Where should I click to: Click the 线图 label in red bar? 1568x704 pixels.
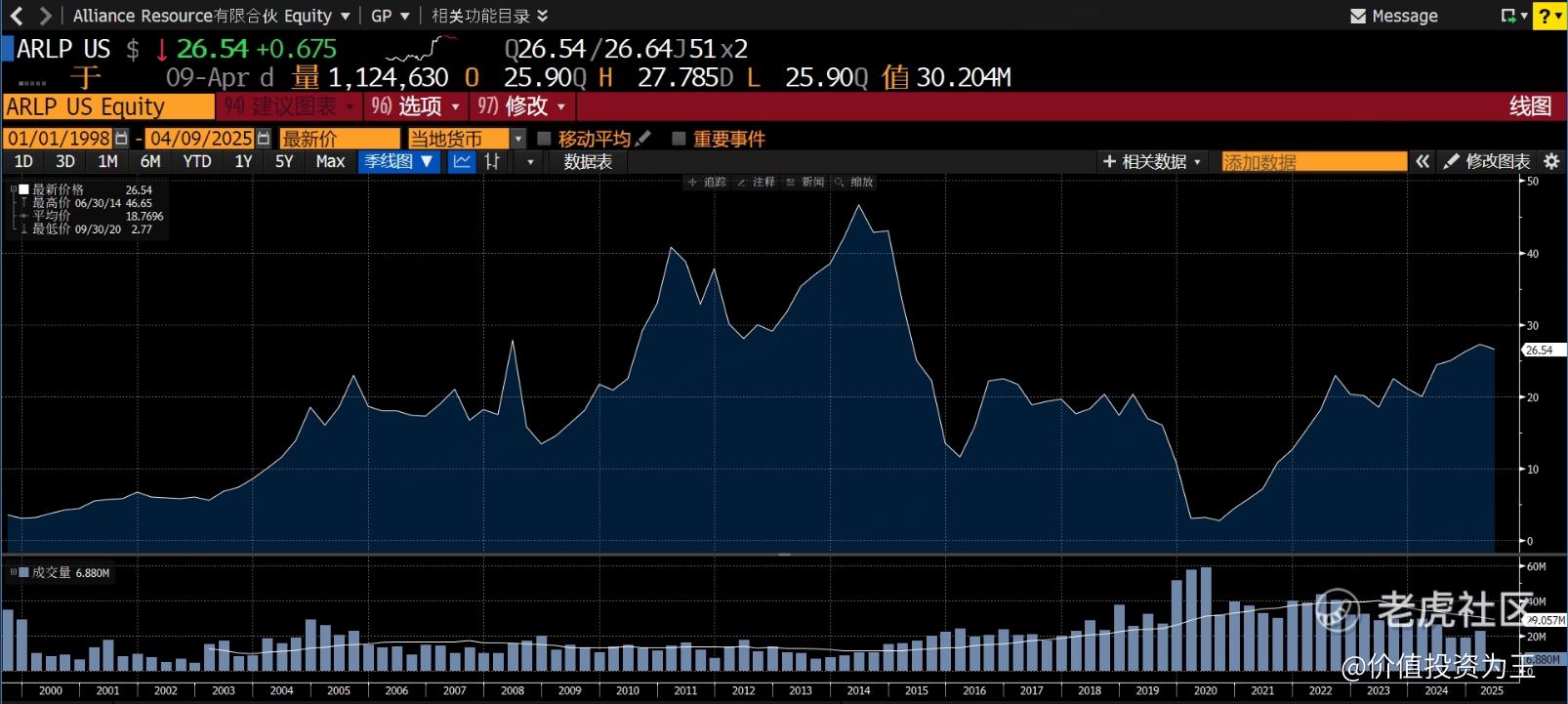1530,105
